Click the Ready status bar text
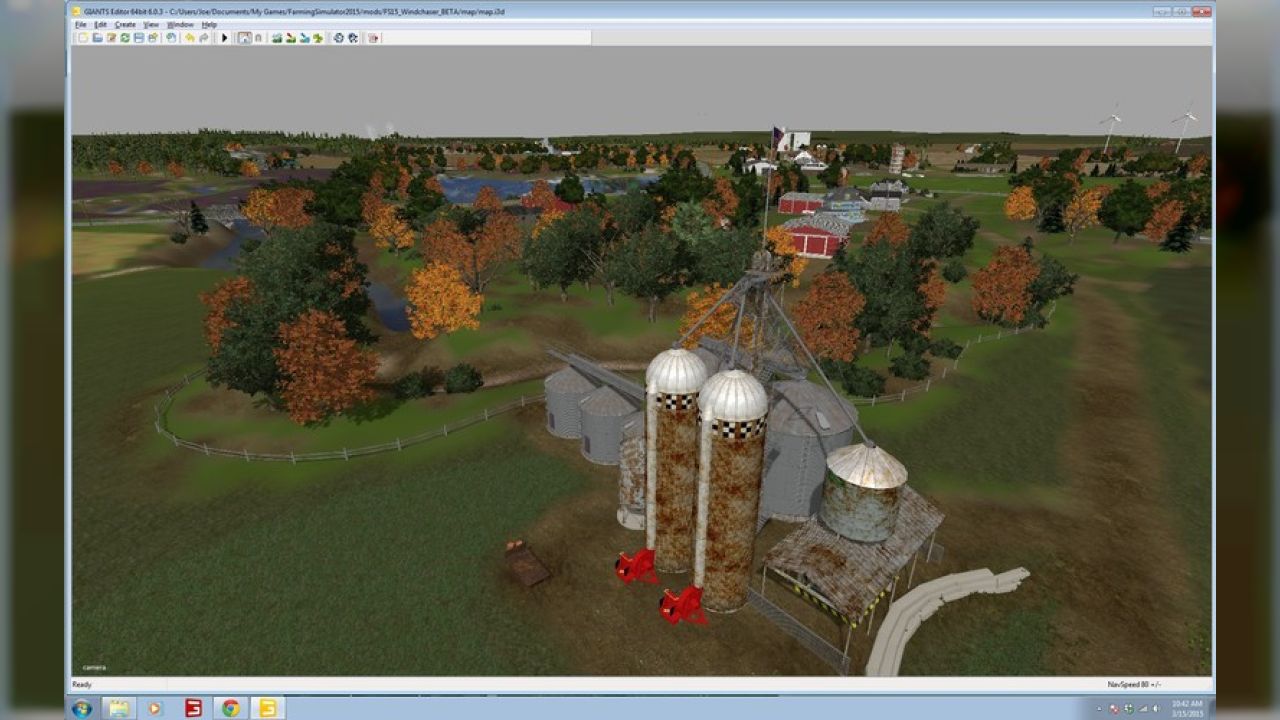The image size is (1280, 720). pos(81,684)
